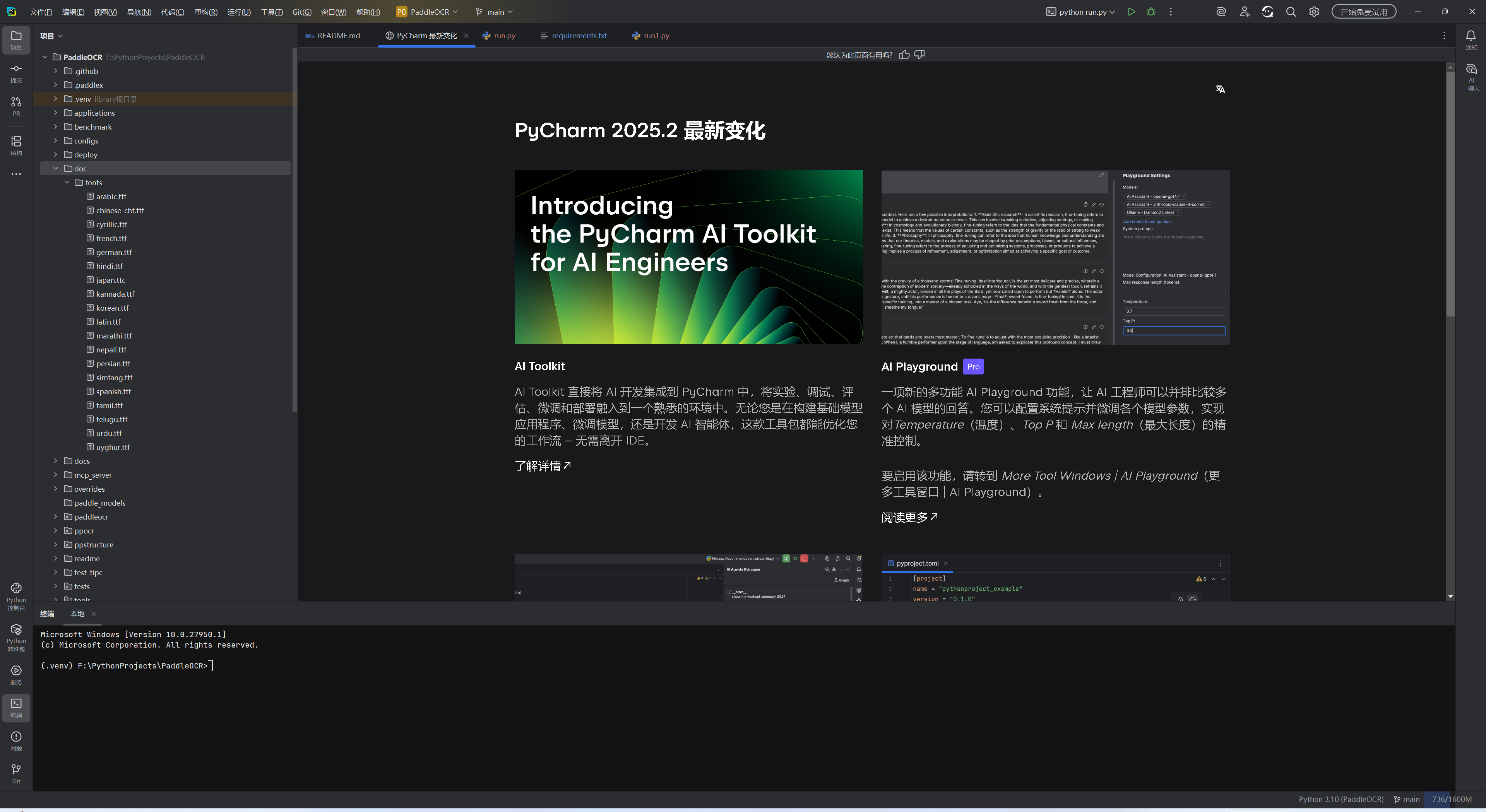Image resolution: width=1486 pixels, height=812 pixels.
Task: Open the Python Console tool window
Action: 16,596
